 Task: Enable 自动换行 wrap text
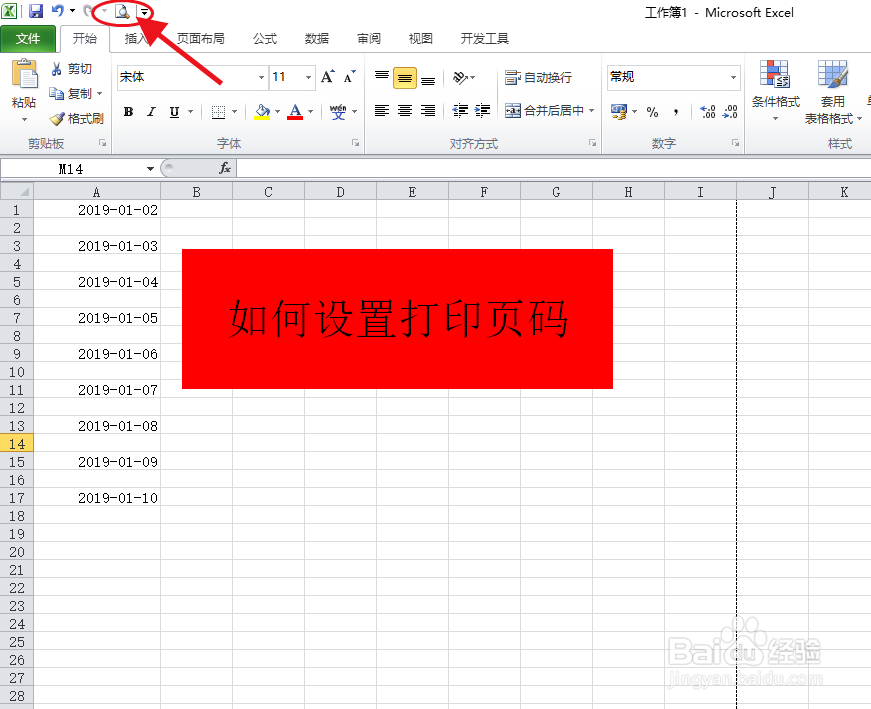[x=545, y=77]
